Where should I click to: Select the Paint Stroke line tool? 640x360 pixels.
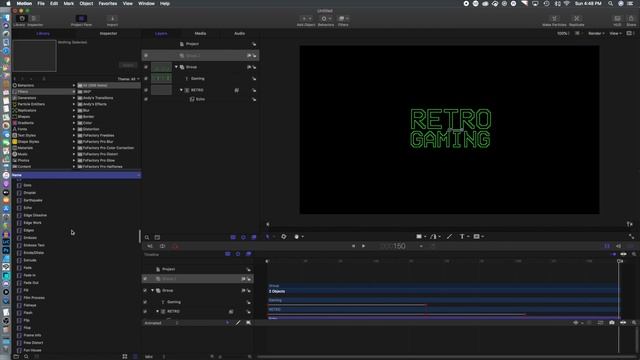point(449,236)
